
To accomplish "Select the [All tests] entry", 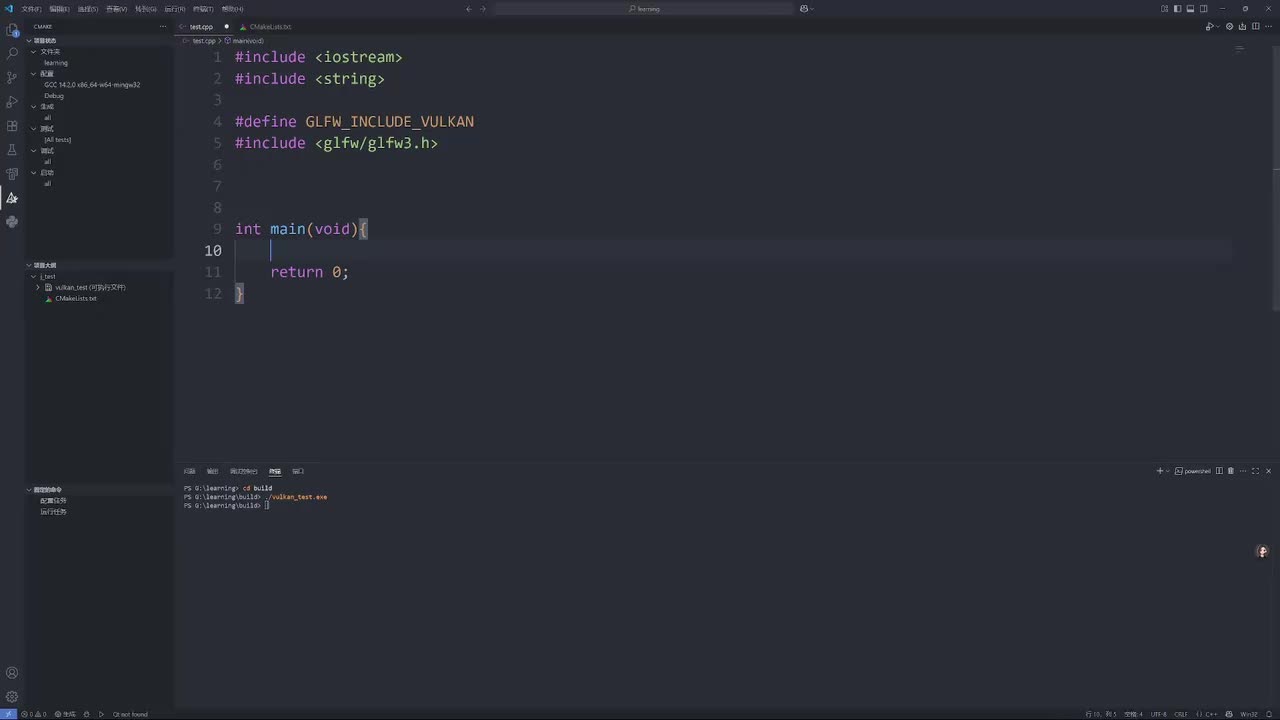I will [x=57, y=140].
